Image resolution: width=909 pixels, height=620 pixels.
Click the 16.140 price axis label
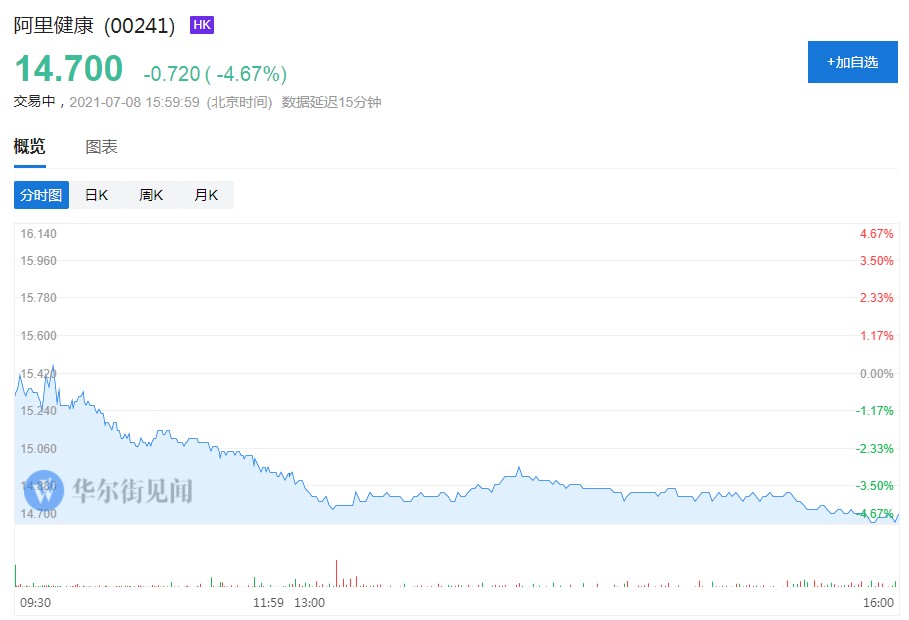[x=39, y=233]
